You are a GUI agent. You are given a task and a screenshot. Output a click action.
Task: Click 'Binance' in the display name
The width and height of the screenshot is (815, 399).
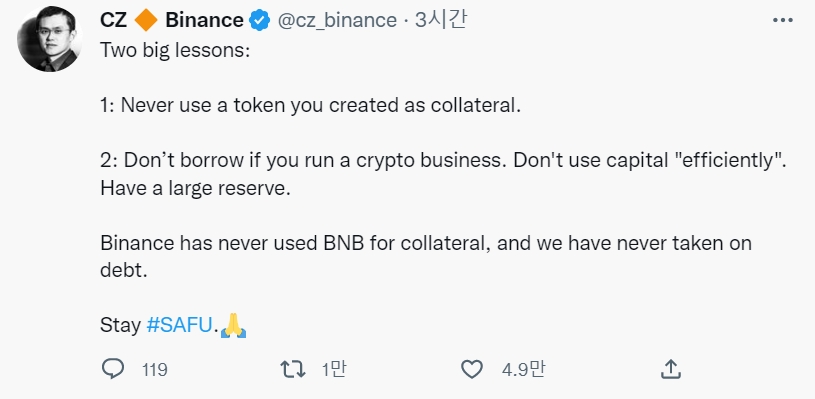pyautogui.click(x=204, y=20)
